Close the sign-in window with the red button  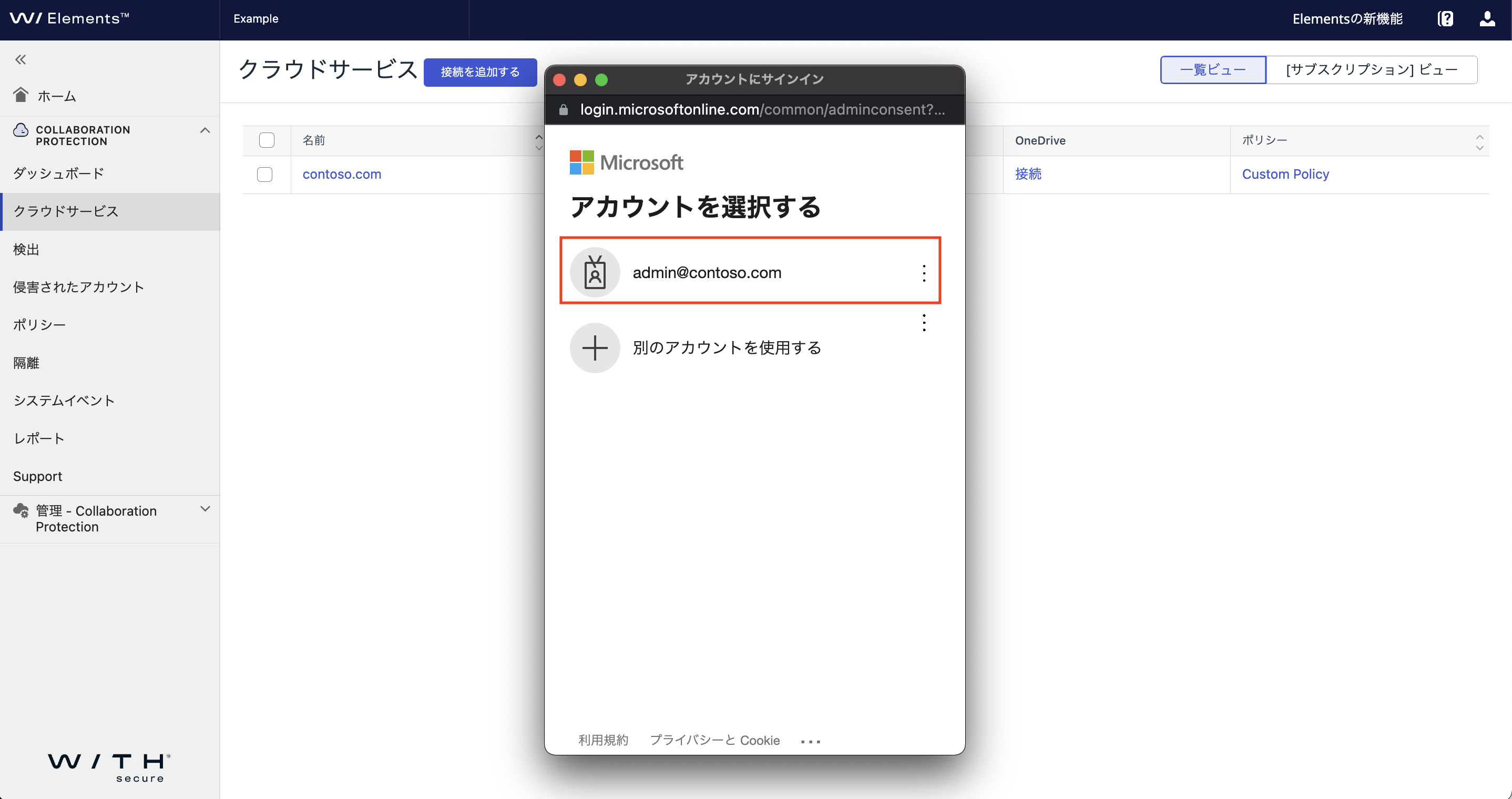[x=559, y=80]
